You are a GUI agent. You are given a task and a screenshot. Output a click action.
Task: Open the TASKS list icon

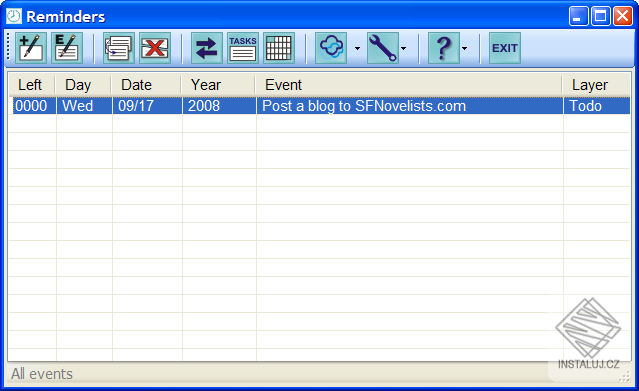point(243,48)
